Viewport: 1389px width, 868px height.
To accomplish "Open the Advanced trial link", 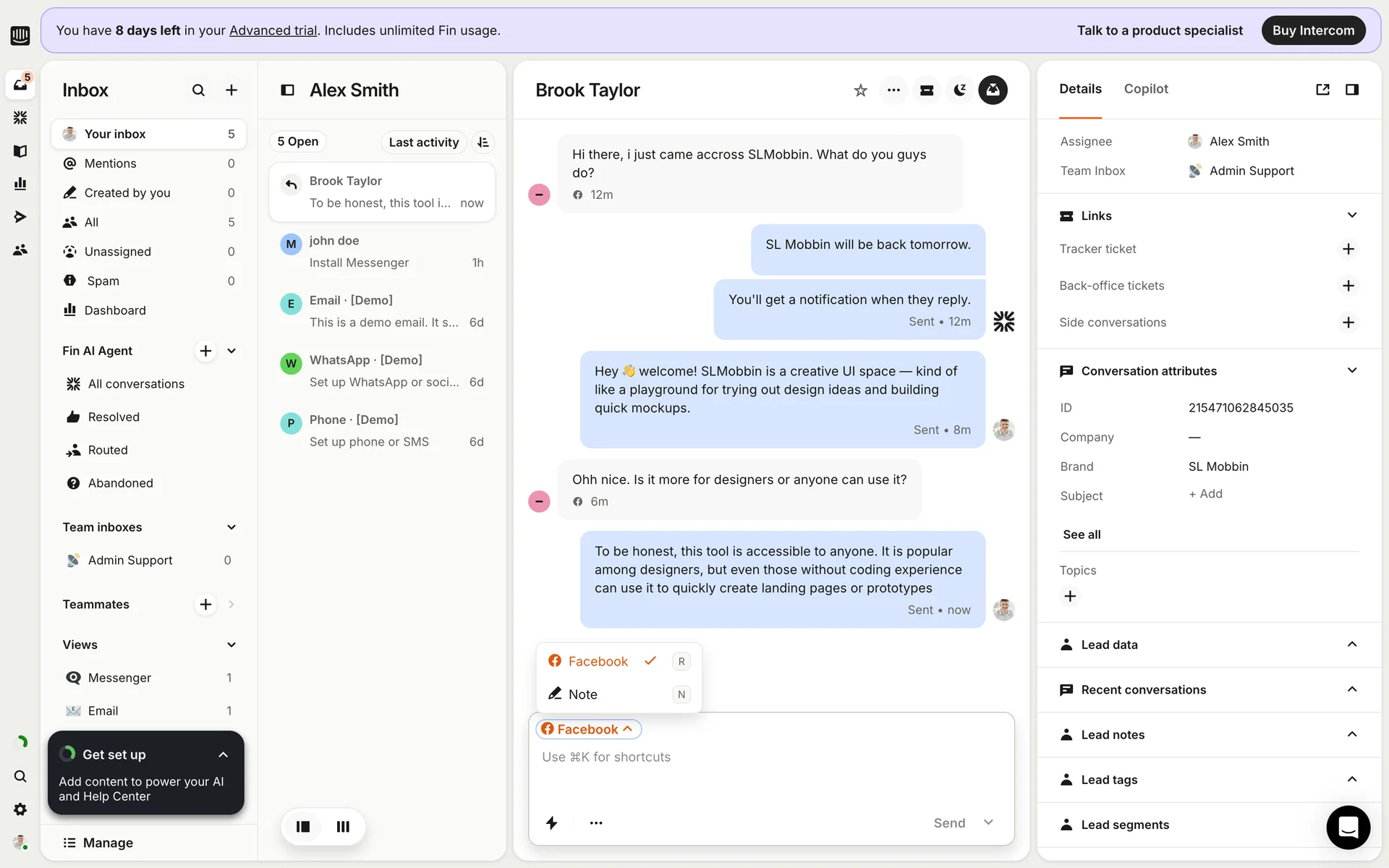I will (x=273, y=30).
